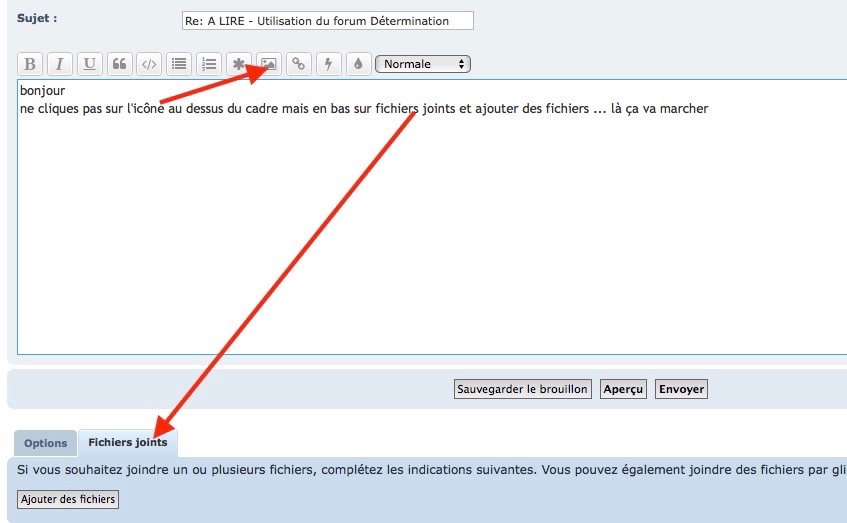This screenshot has width=847, height=523.
Task: Add a list item asterisk
Action: [x=239, y=64]
